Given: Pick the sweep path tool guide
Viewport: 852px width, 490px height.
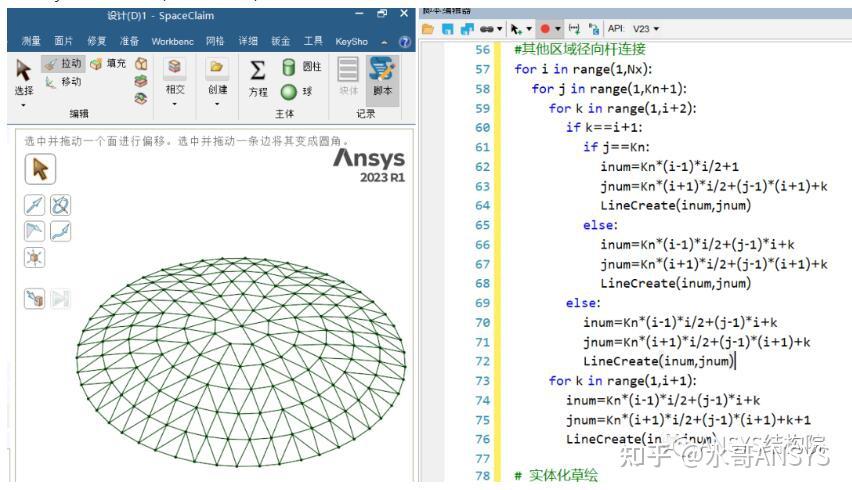Looking at the screenshot, I should click(x=60, y=231).
